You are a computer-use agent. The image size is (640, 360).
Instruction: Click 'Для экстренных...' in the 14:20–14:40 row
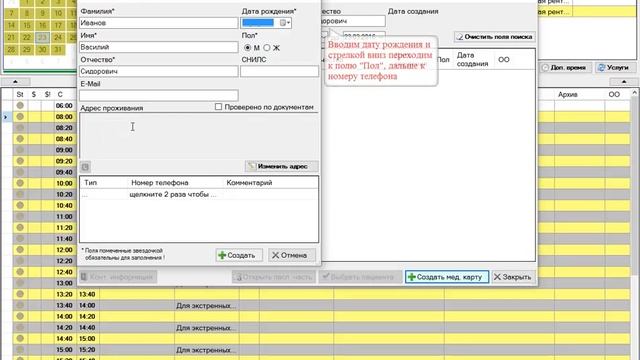pos(206,328)
